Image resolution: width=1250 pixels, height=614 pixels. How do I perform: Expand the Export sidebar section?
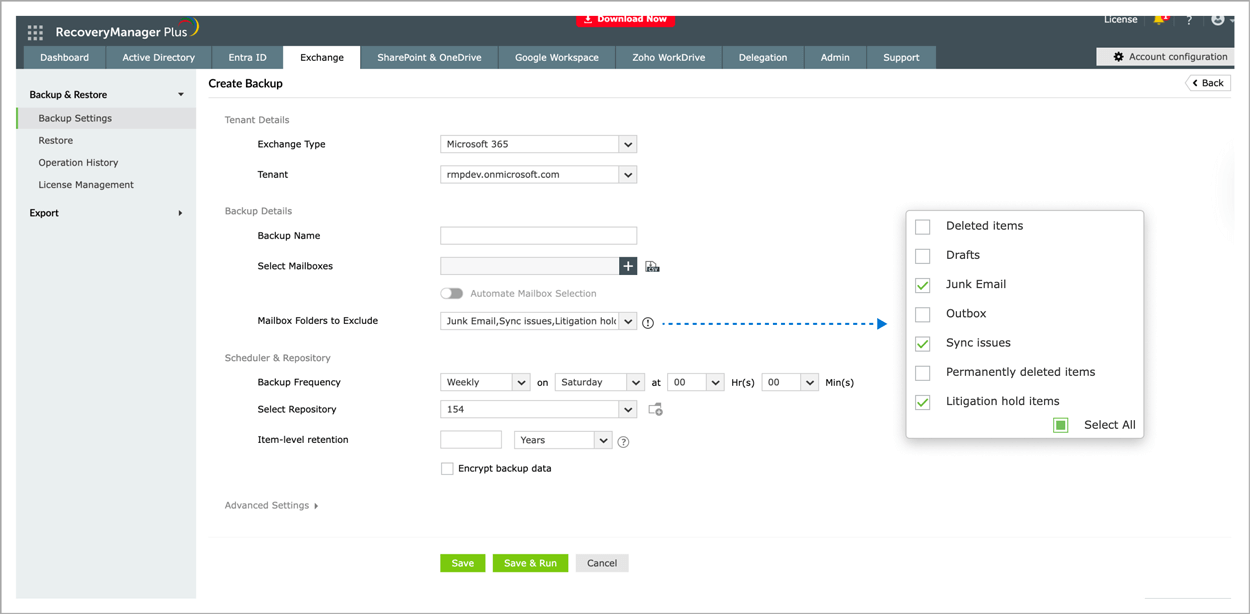(x=180, y=213)
